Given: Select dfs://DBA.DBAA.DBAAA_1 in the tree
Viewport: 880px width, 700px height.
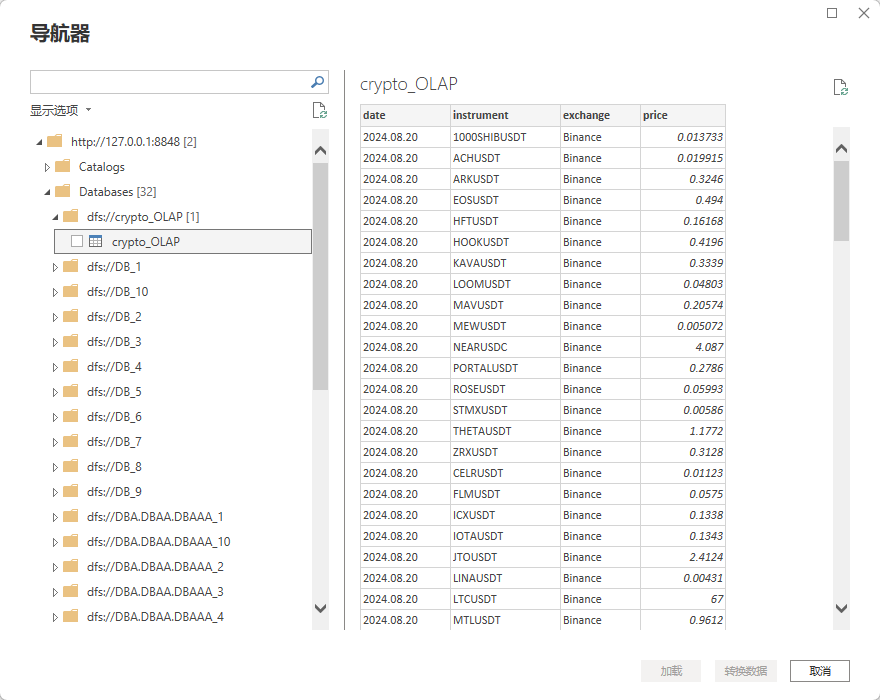Looking at the screenshot, I should [154, 516].
